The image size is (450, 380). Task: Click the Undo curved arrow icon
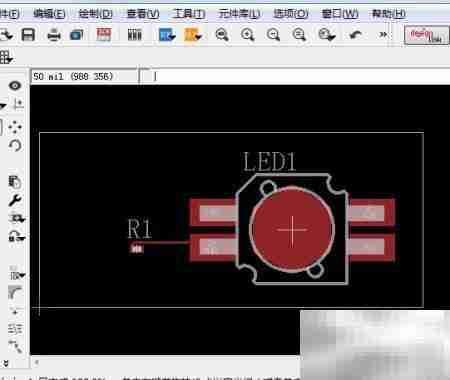[356, 35]
